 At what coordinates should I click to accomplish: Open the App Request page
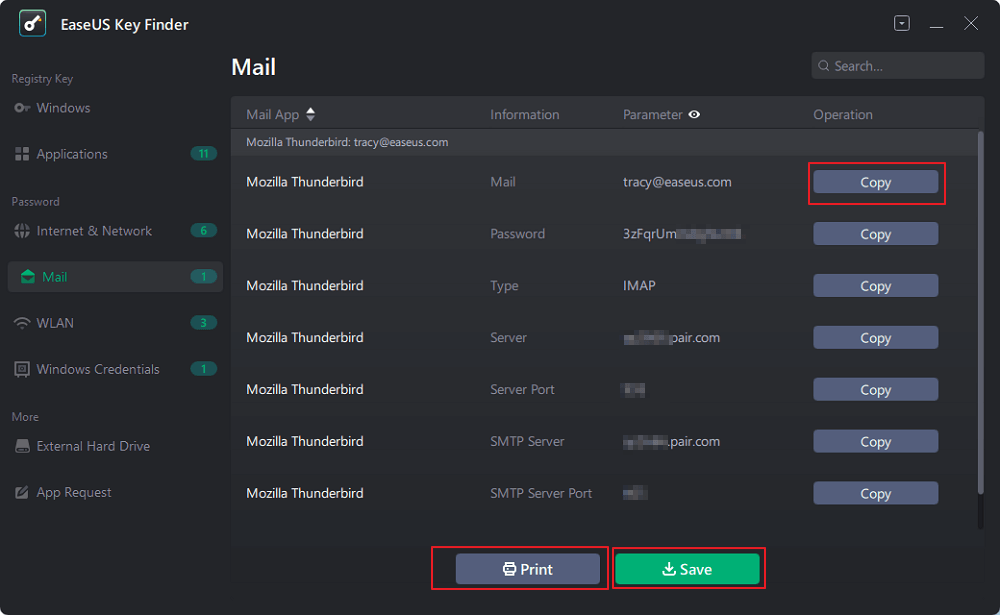115,493
